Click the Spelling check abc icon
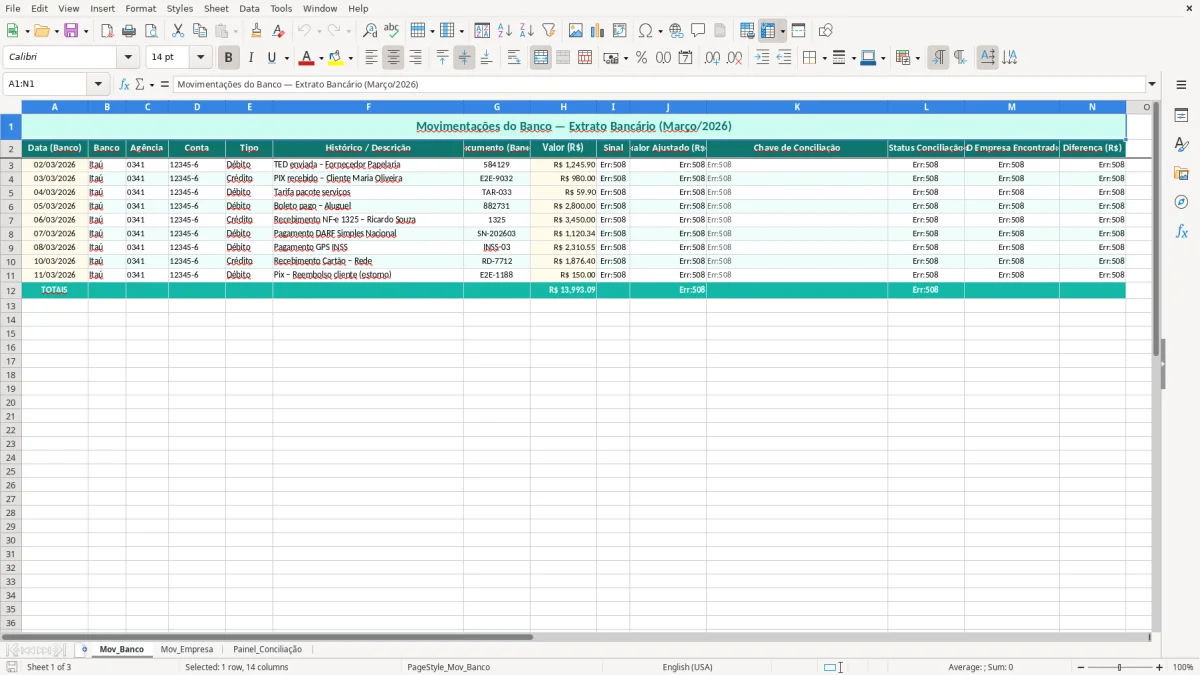Viewport: 1200px width, 675px height. coord(391,31)
